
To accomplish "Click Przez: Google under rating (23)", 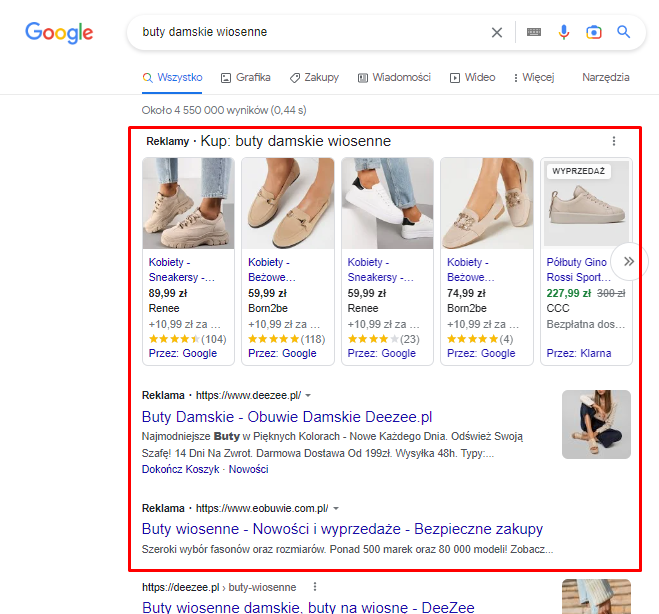I will [382, 353].
